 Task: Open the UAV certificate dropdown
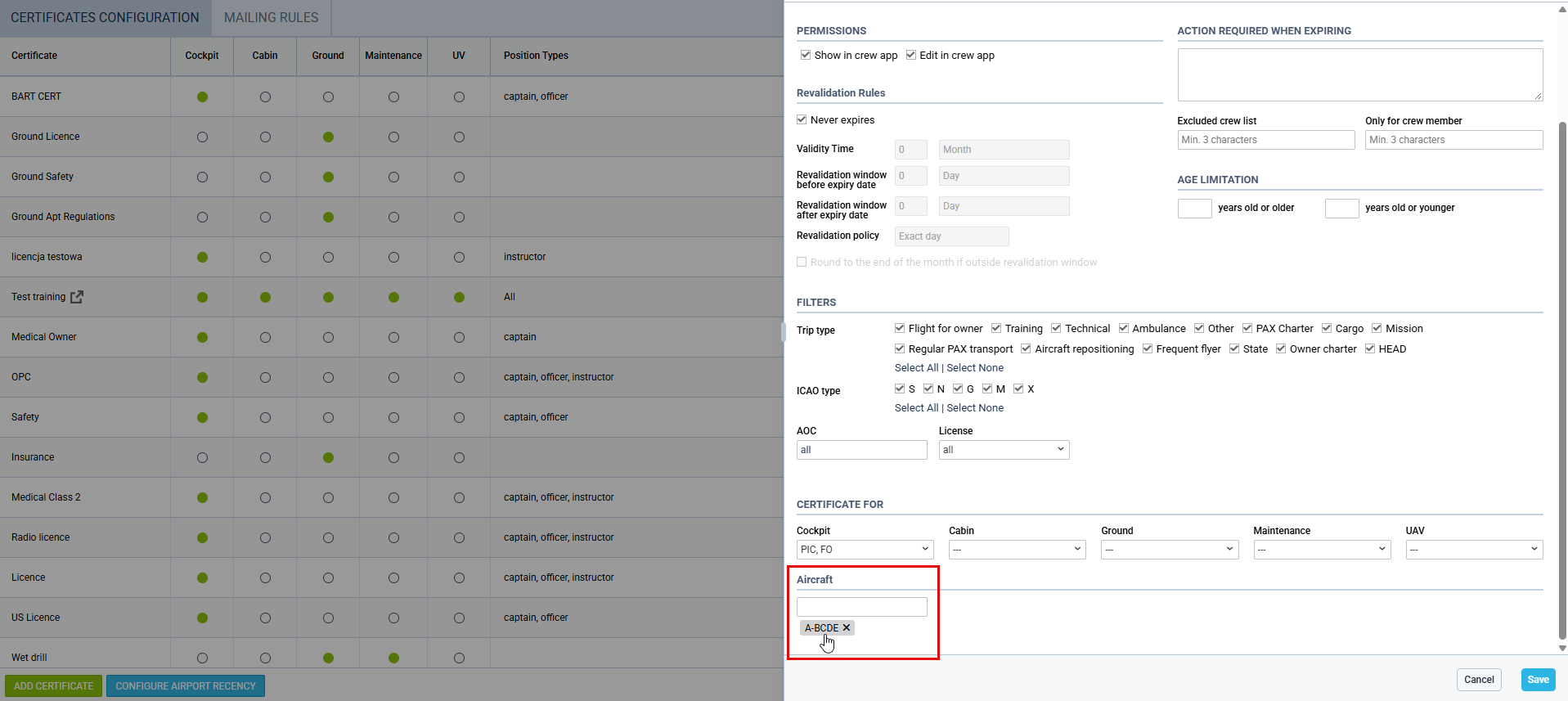click(x=1474, y=550)
